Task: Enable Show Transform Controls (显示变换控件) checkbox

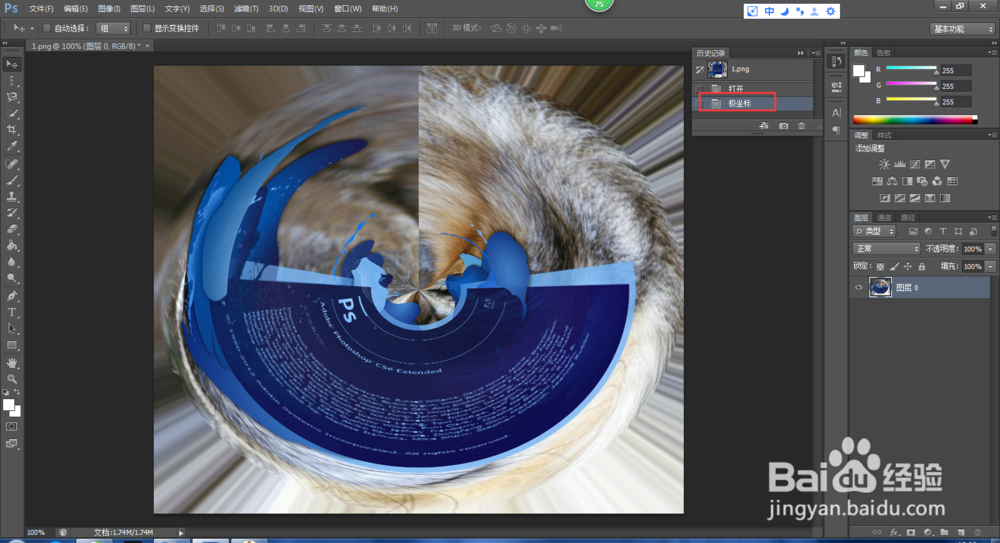Action: pos(147,28)
